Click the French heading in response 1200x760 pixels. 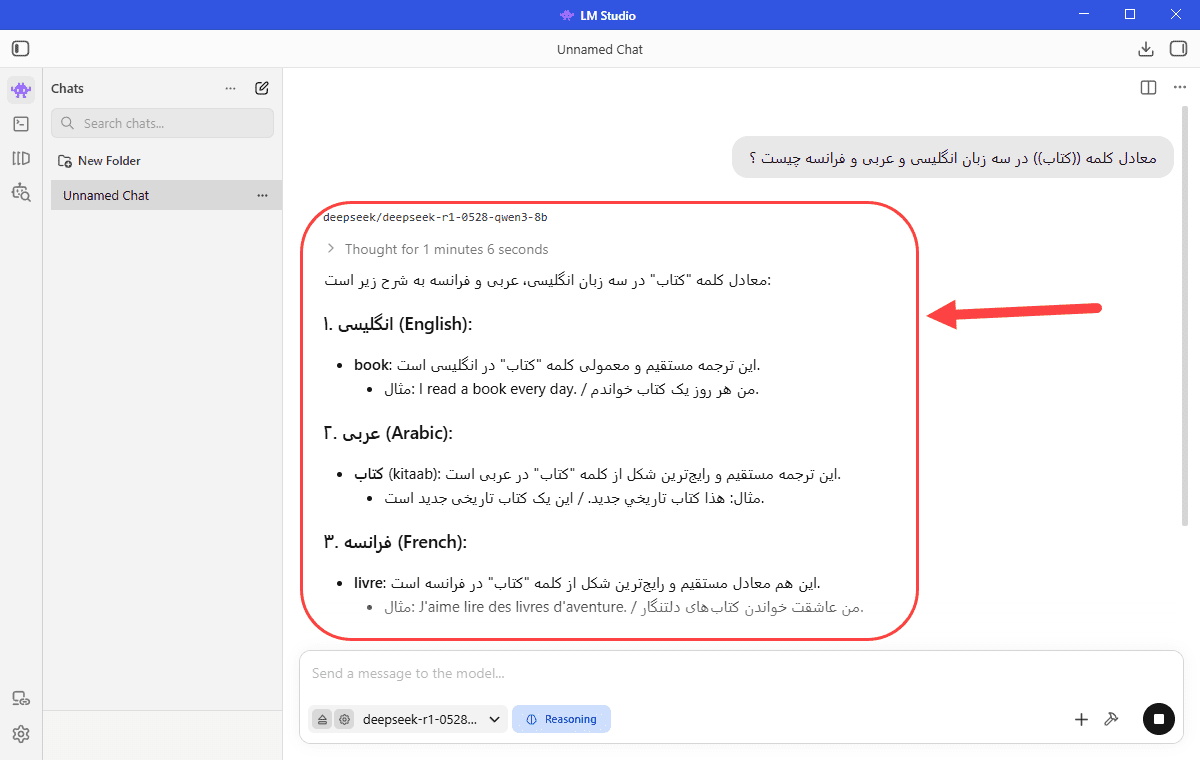pos(395,542)
